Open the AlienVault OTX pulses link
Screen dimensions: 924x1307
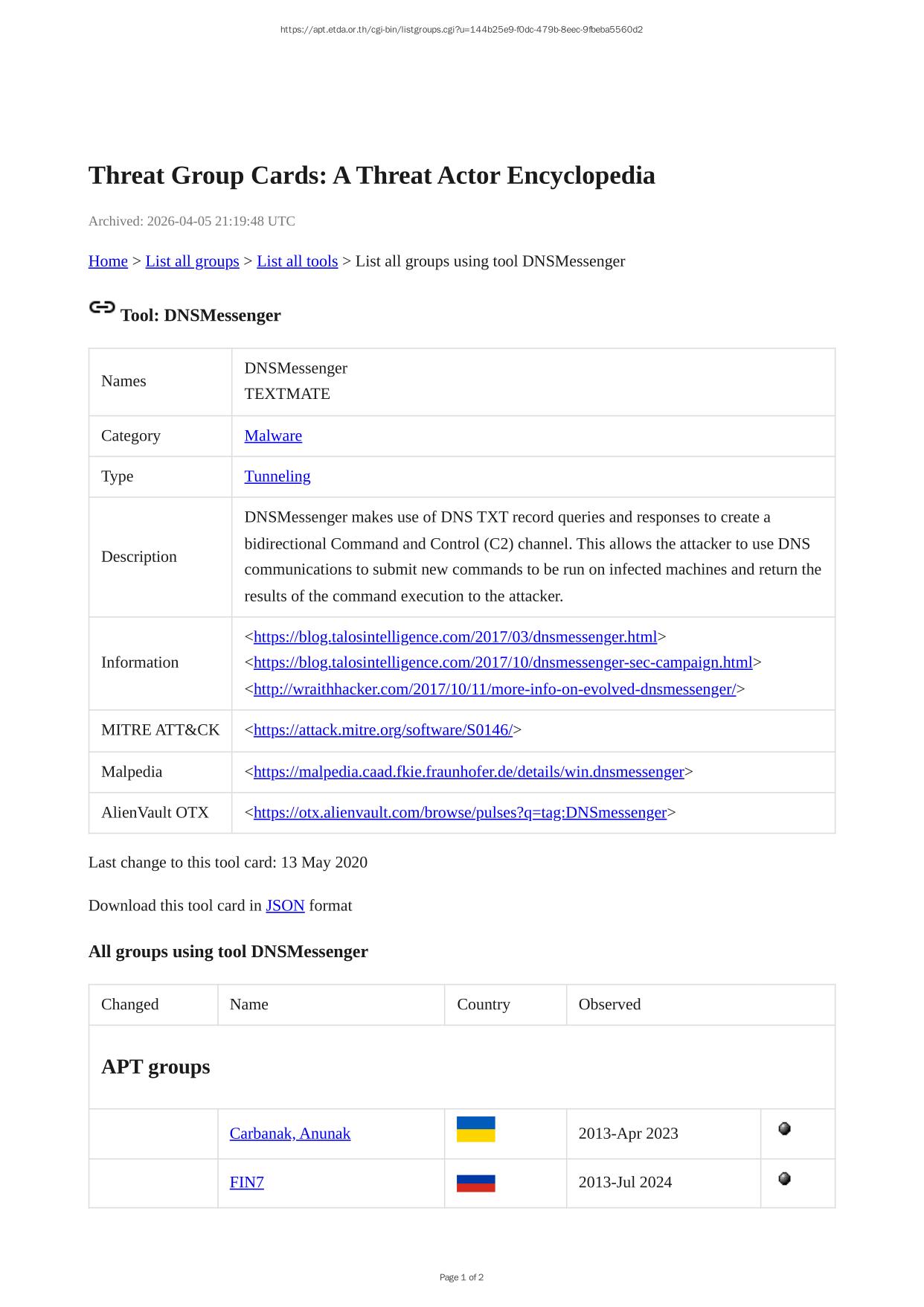[x=460, y=813]
